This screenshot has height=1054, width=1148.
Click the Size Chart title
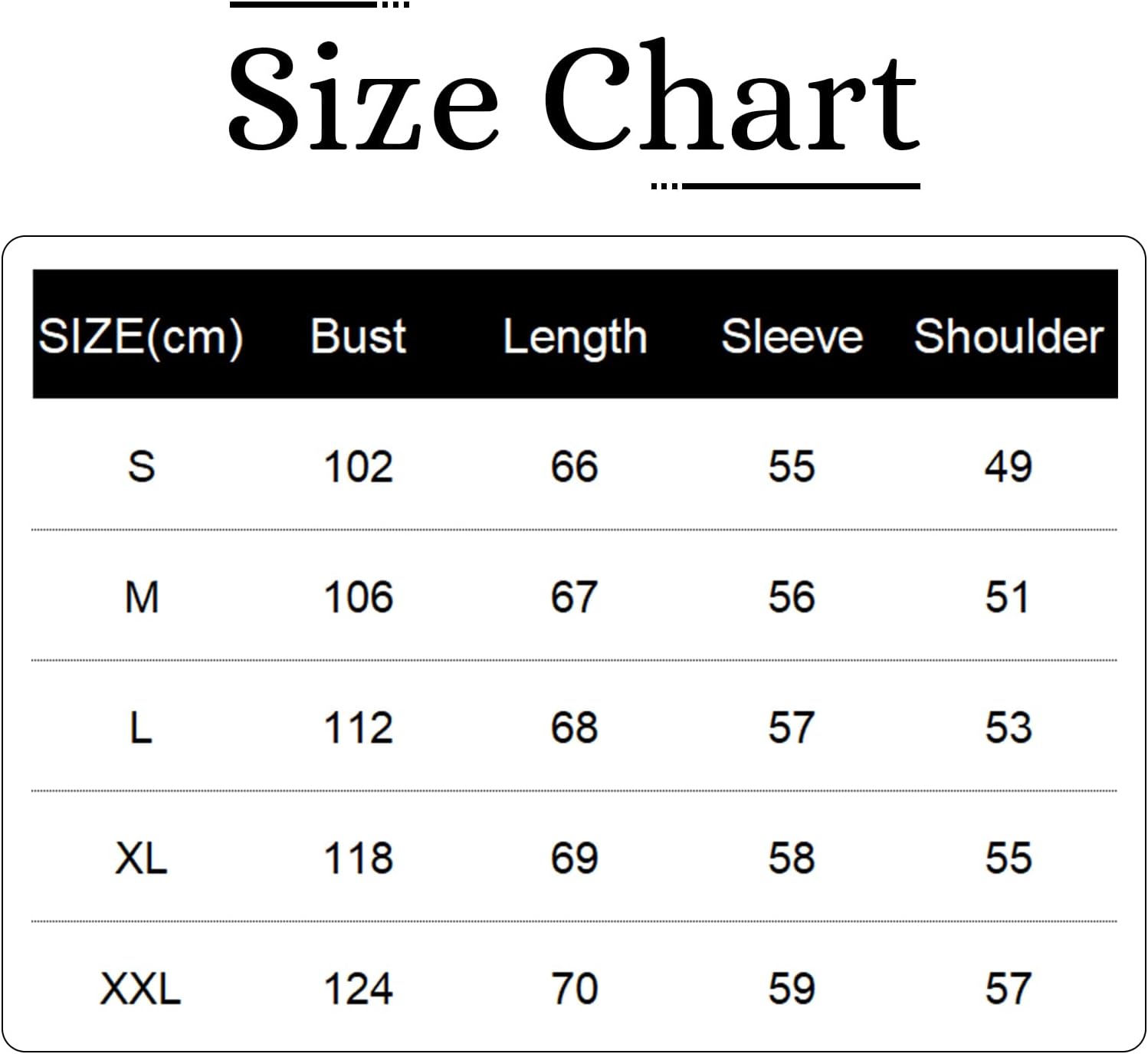click(x=573, y=97)
